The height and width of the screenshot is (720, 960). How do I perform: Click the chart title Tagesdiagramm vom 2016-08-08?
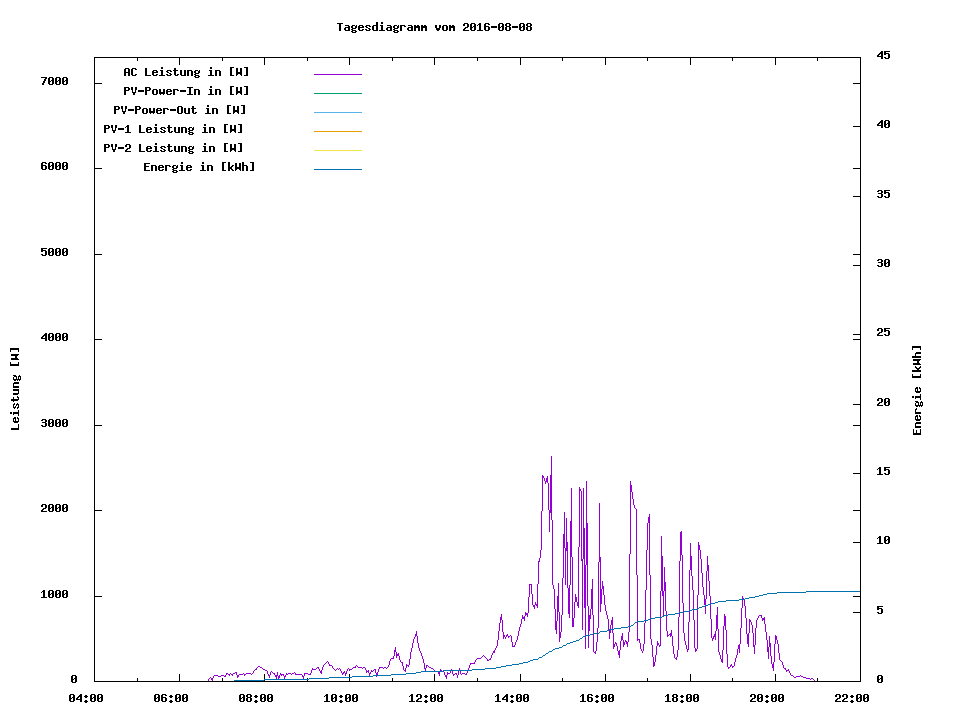[434, 27]
